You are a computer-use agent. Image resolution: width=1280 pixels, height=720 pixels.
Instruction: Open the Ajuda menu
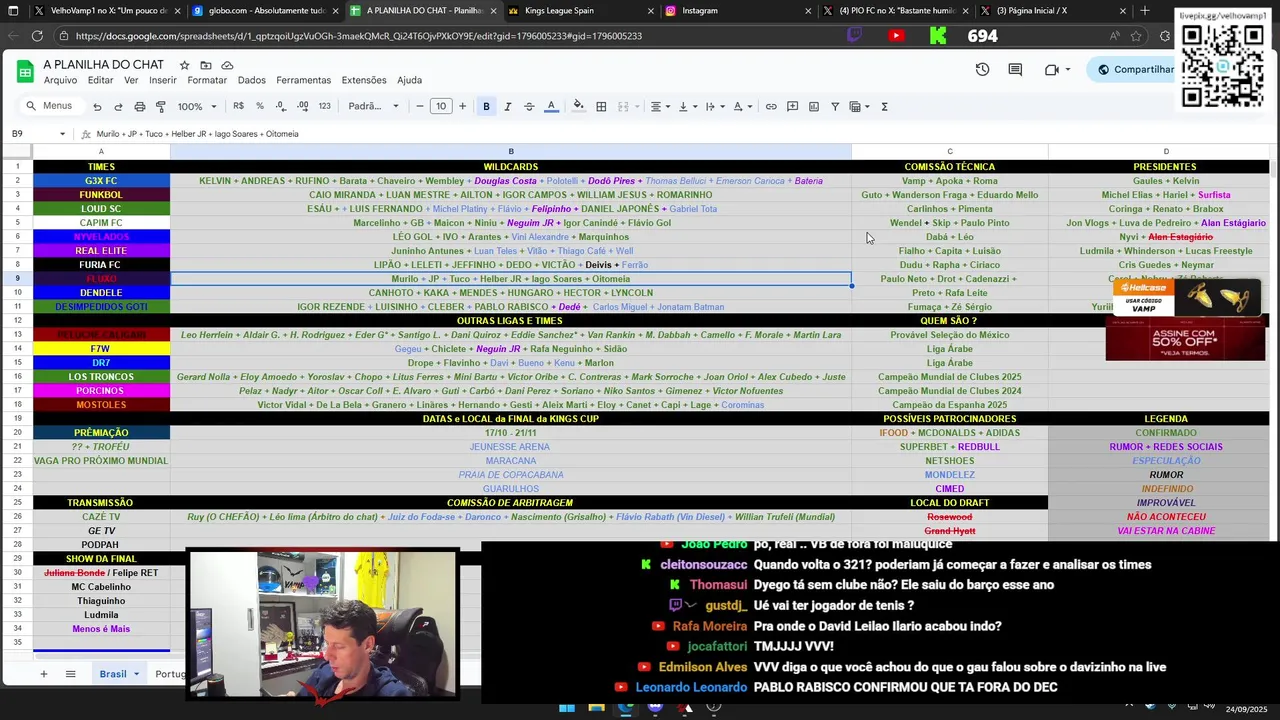click(x=409, y=80)
